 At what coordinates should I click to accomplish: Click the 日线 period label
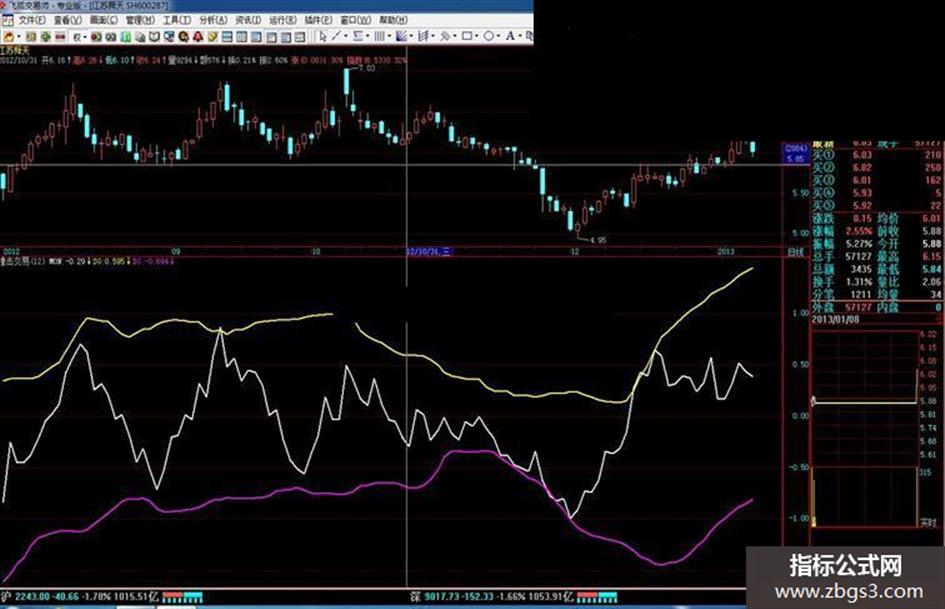coord(796,252)
